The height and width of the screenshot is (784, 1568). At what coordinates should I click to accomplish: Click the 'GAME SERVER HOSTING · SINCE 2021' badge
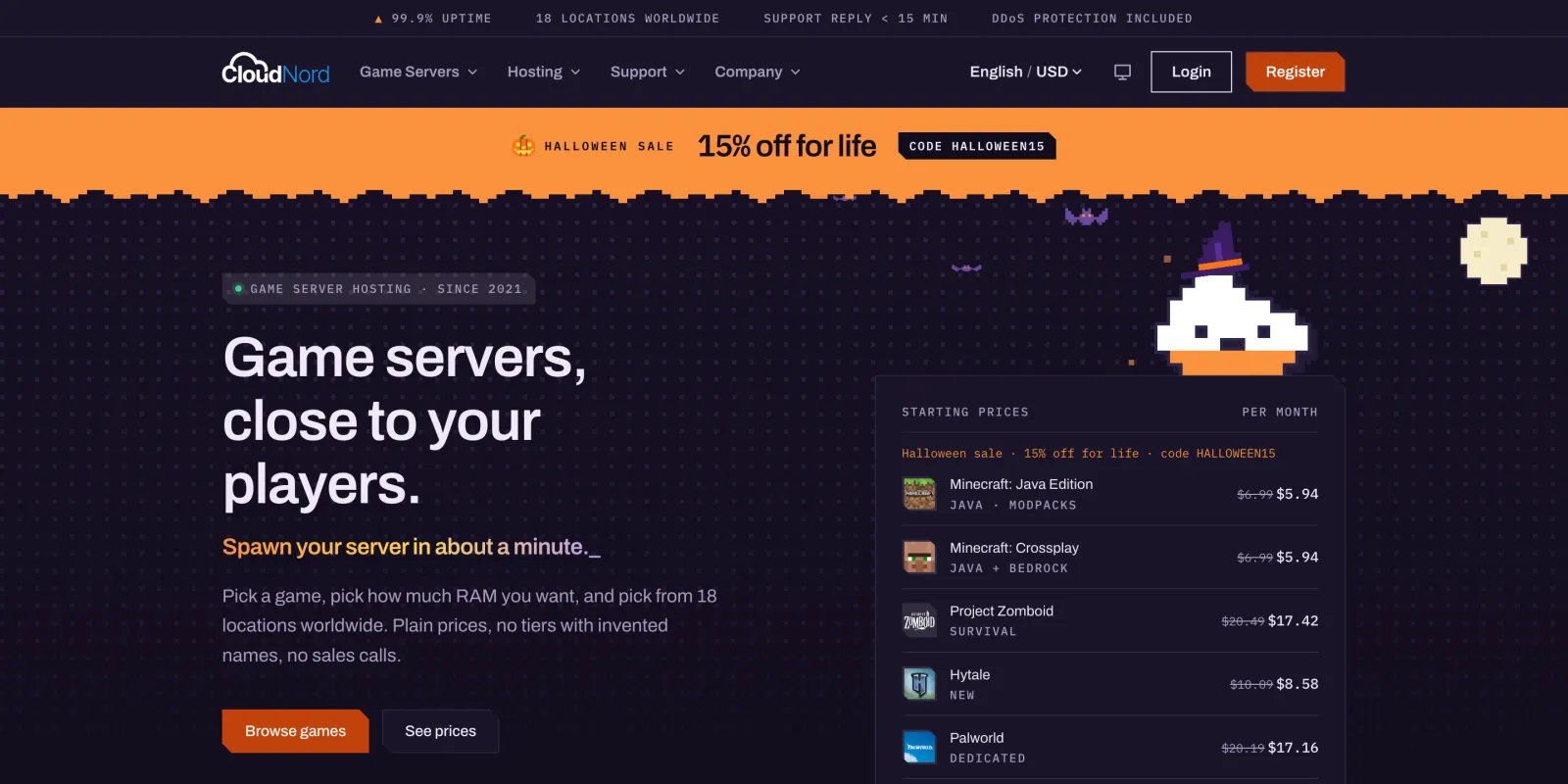(378, 289)
